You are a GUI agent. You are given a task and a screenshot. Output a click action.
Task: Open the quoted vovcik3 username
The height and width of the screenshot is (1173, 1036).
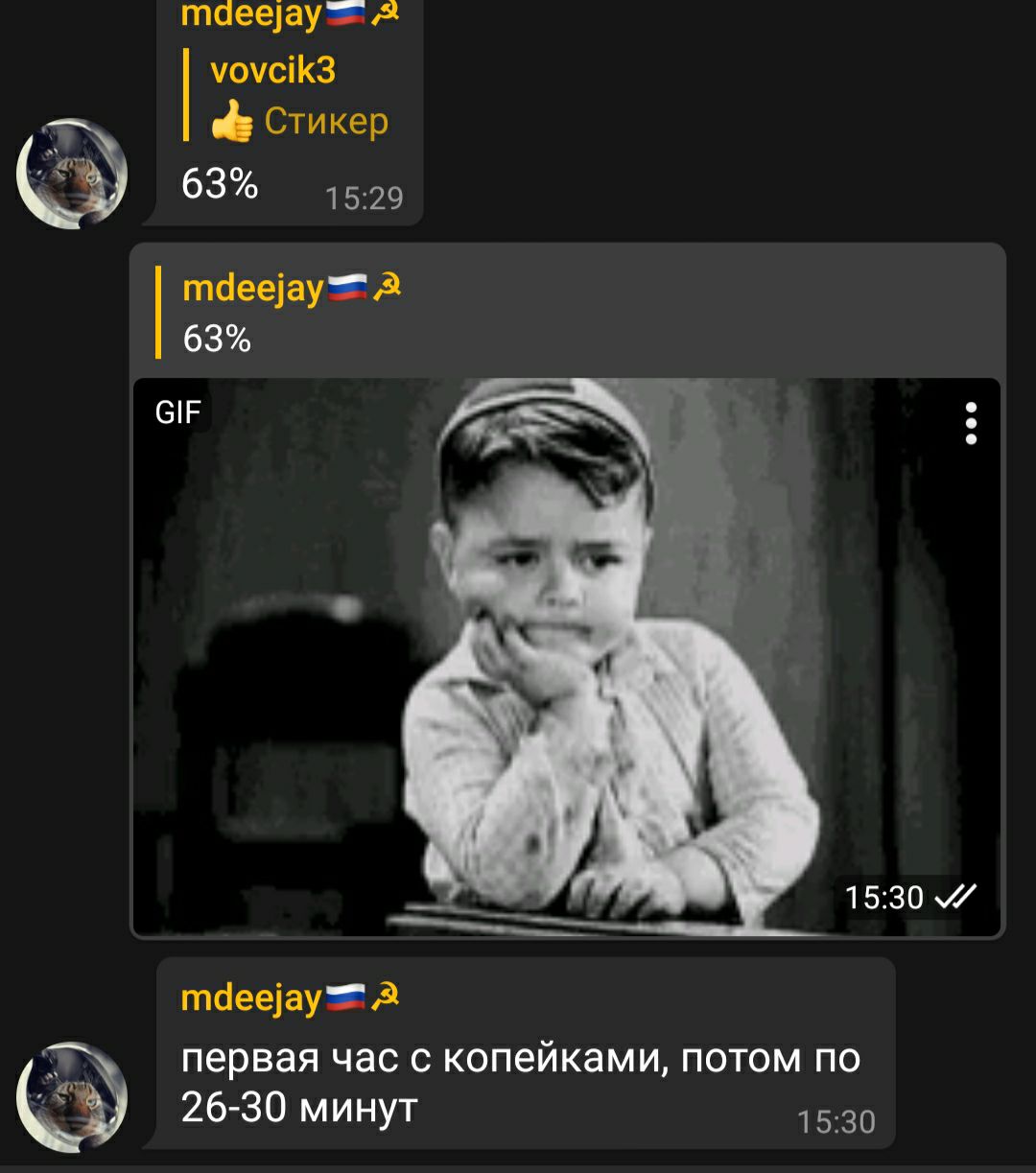[x=273, y=70]
